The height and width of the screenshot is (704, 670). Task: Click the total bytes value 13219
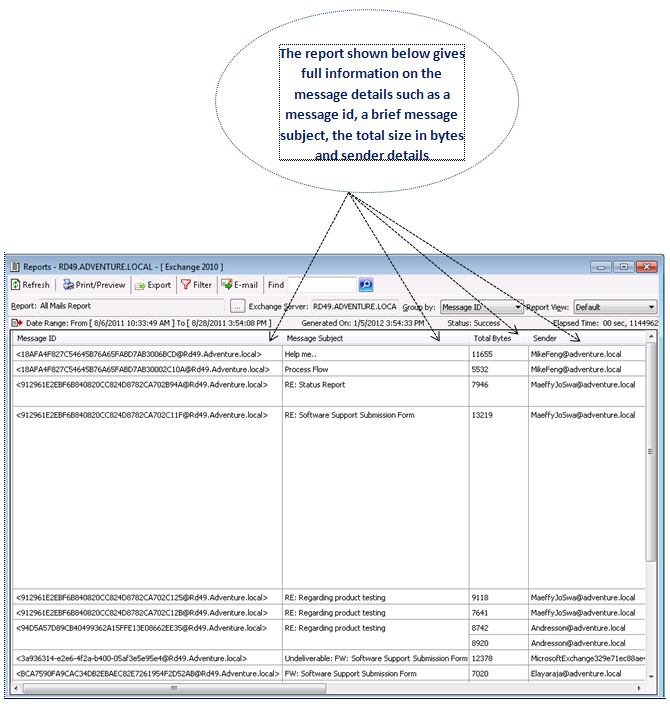click(482, 415)
